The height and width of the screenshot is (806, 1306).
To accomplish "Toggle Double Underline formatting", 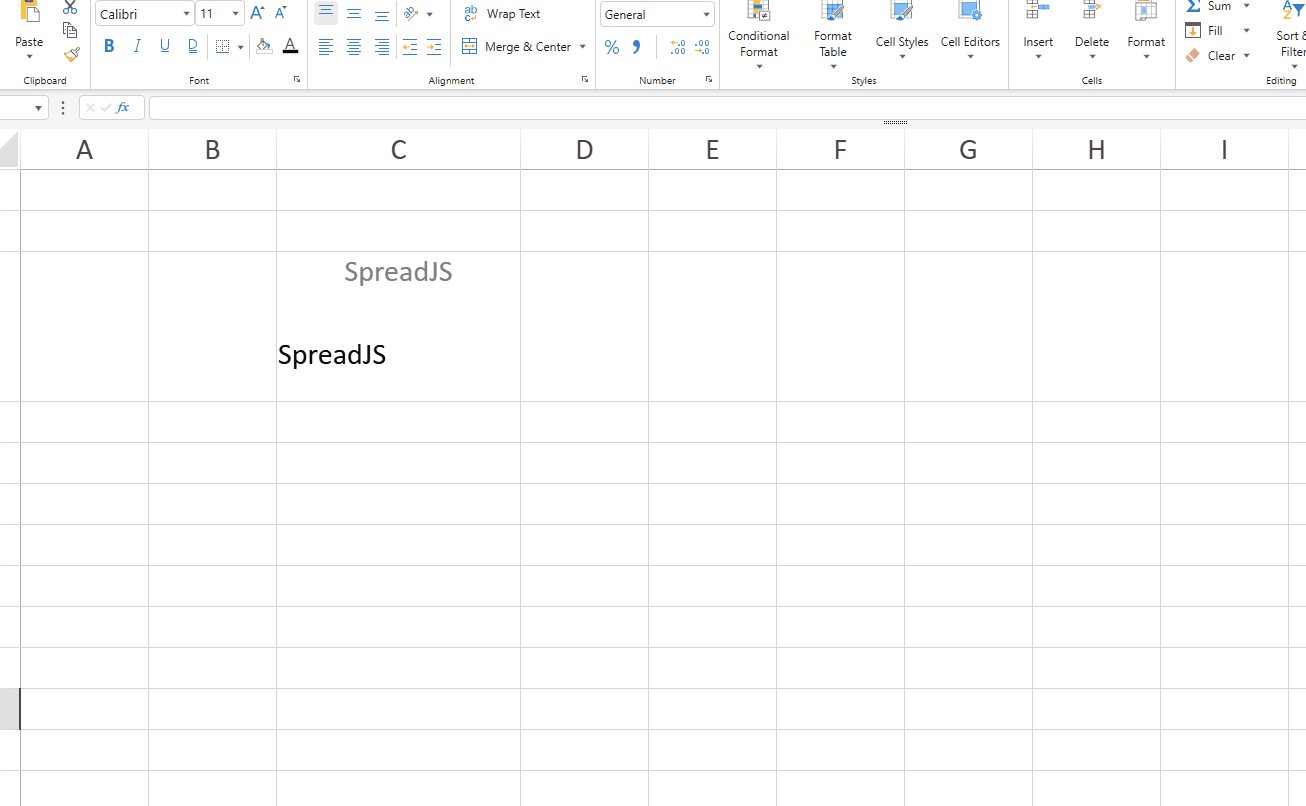I will tap(193, 46).
